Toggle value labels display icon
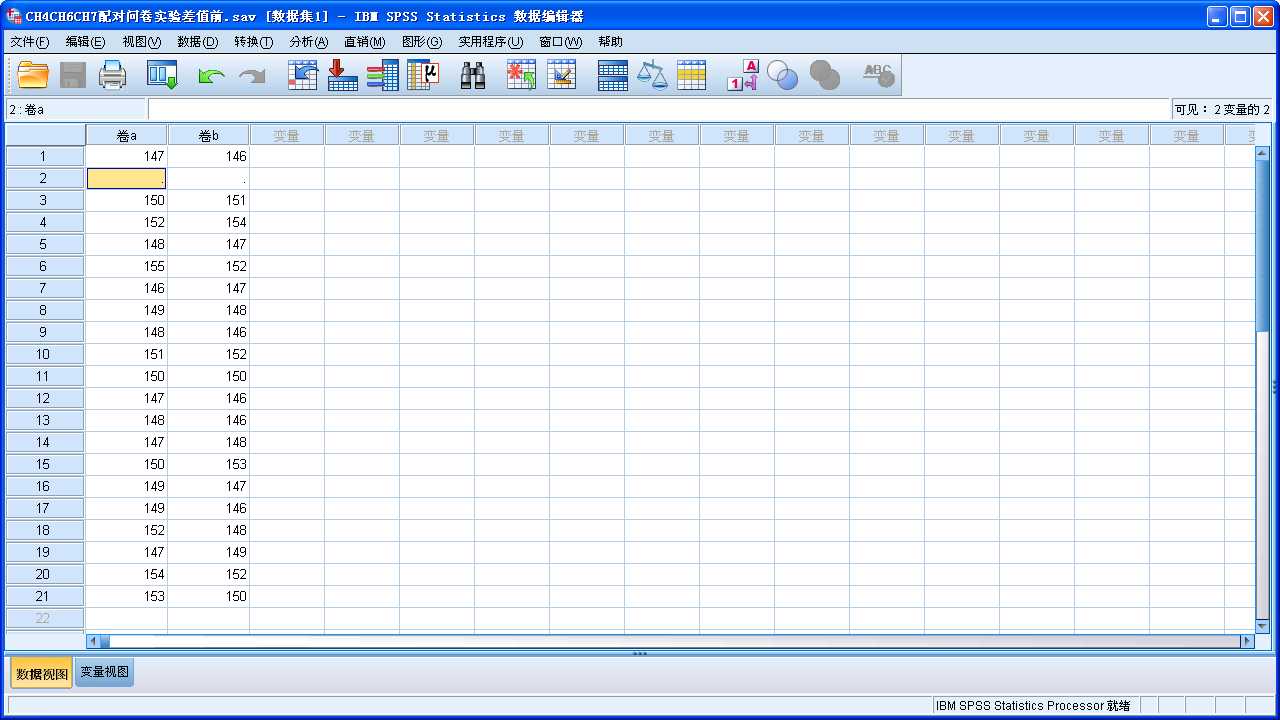Screen dimensions: 1280x720 [x=742, y=75]
